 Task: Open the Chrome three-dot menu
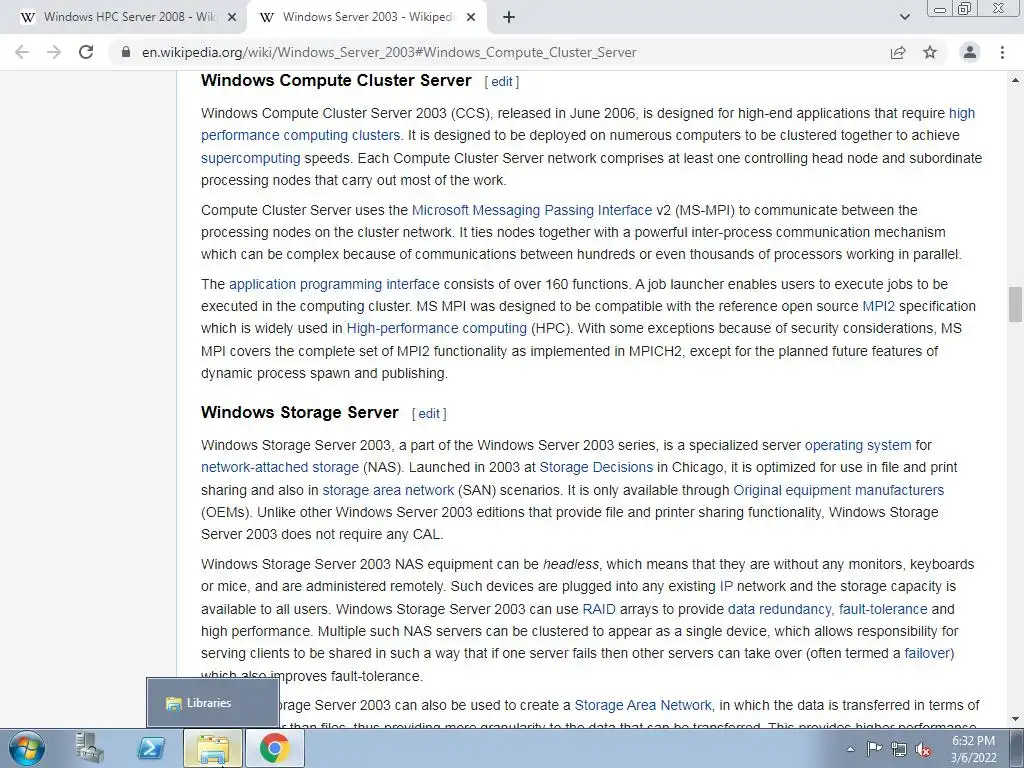pos(1002,52)
